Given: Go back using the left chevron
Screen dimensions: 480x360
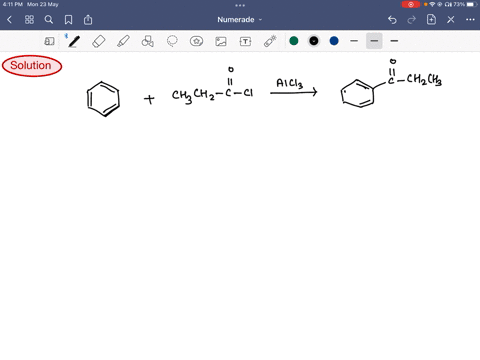Looking at the screenshot, I should click(9, 20).
